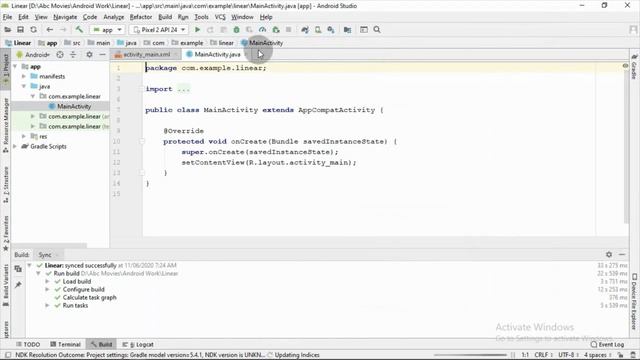This screenshot has height=360, width=640.
Task: Click the Open folder toolbar icon
Action: (7, 30)
